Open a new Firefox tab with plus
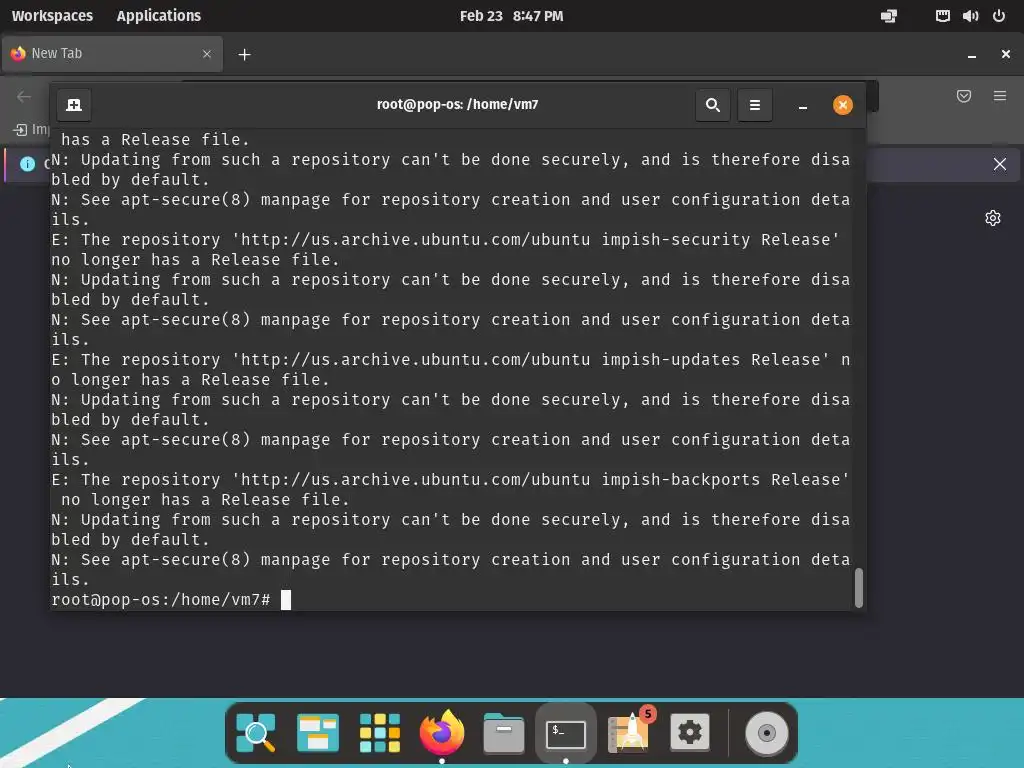 tap(244, 55)
